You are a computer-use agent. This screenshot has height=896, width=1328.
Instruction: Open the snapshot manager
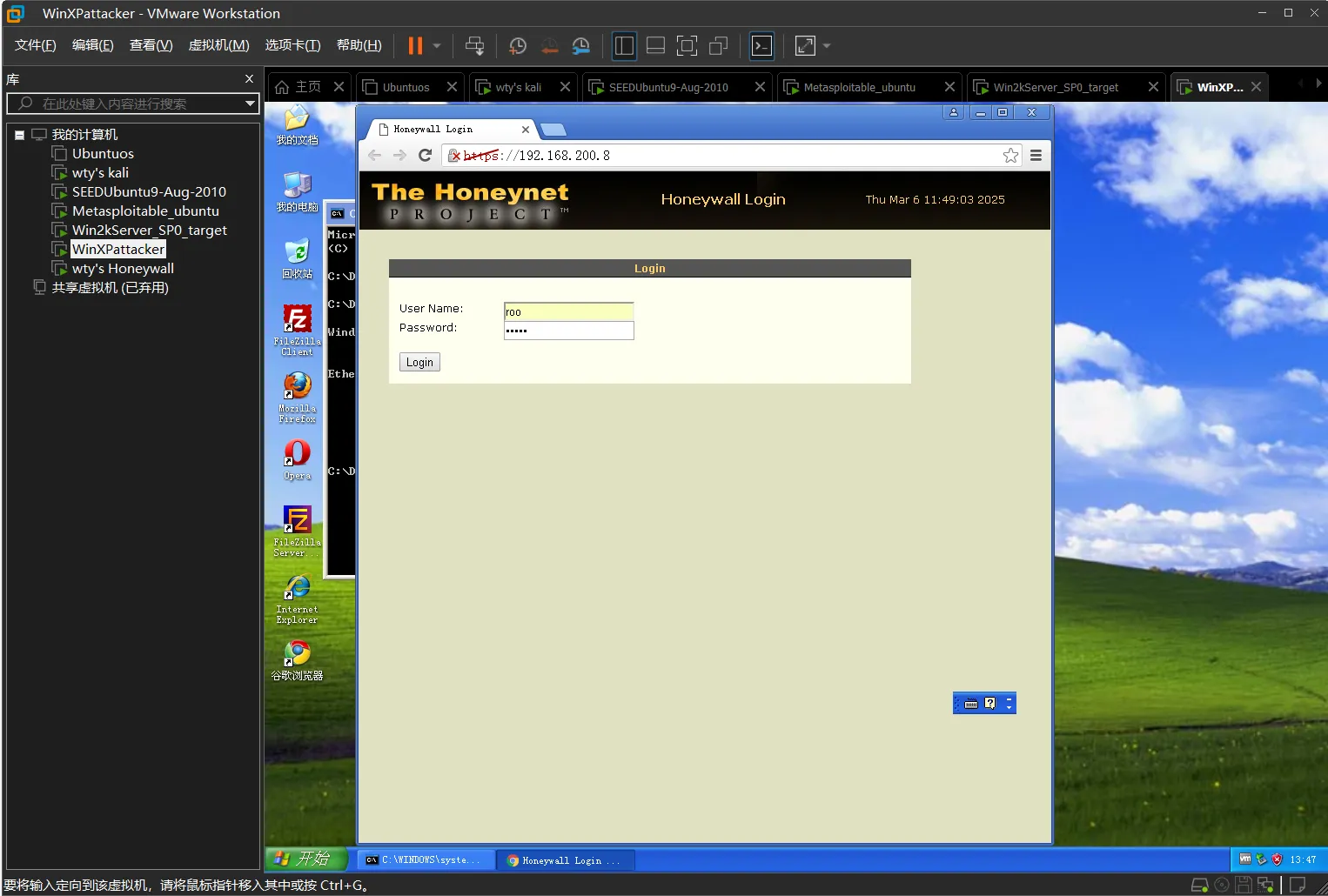[x=581, y=45]
